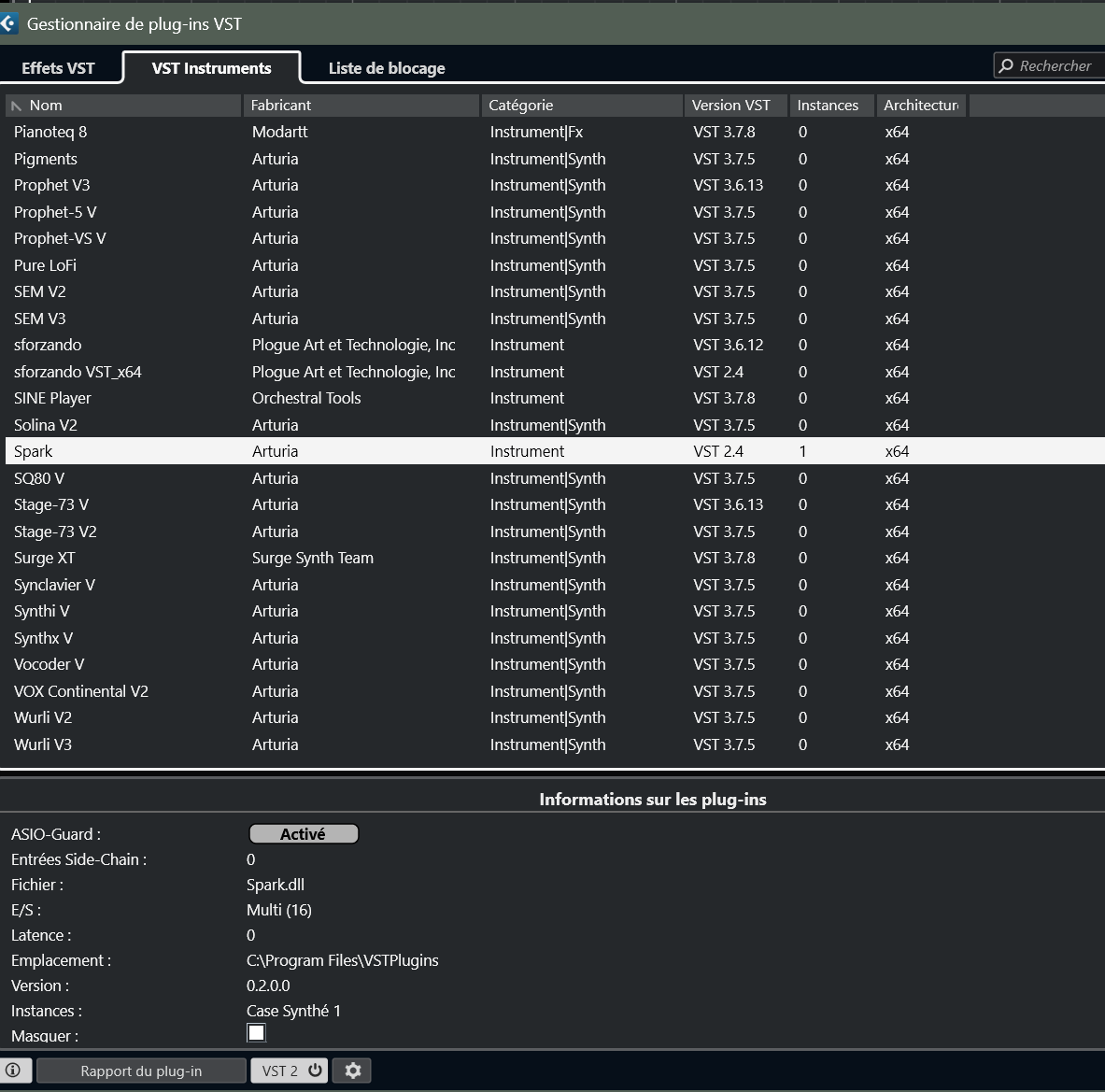The height and width of the screenshot is (1092, 1105).
Task: Check the Masquer checkbox
Action: [256, 1032]
